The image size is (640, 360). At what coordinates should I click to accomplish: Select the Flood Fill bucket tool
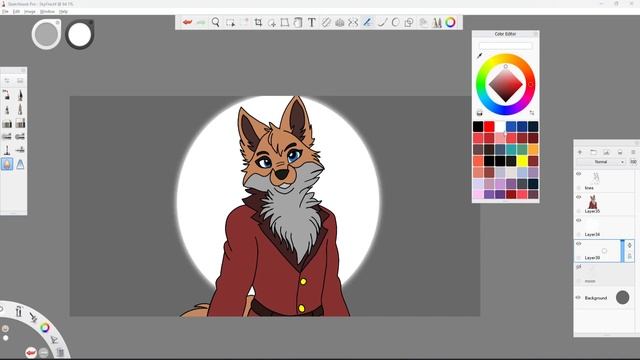point(298,22)
